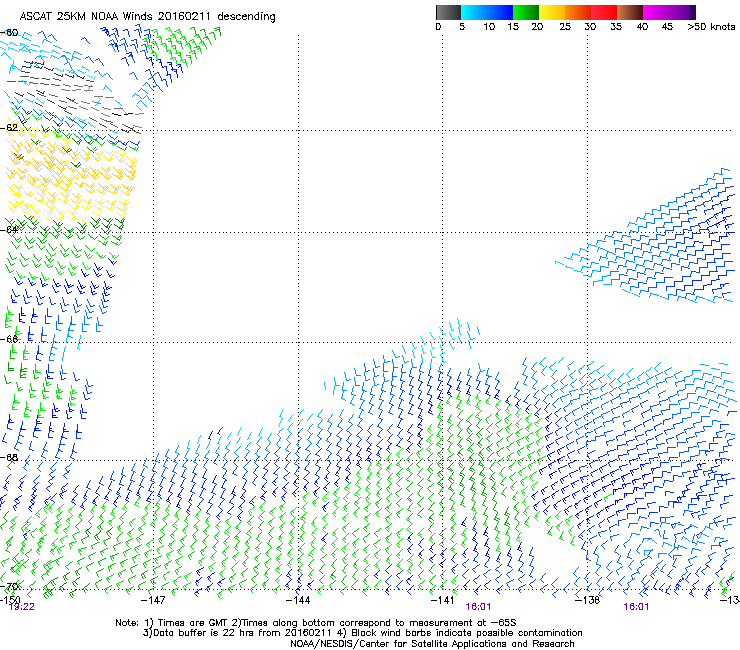740x650 pixels.
Task: Click the NOAA/NESDIS Center for Satellite Applications credit
Action: 432,644
